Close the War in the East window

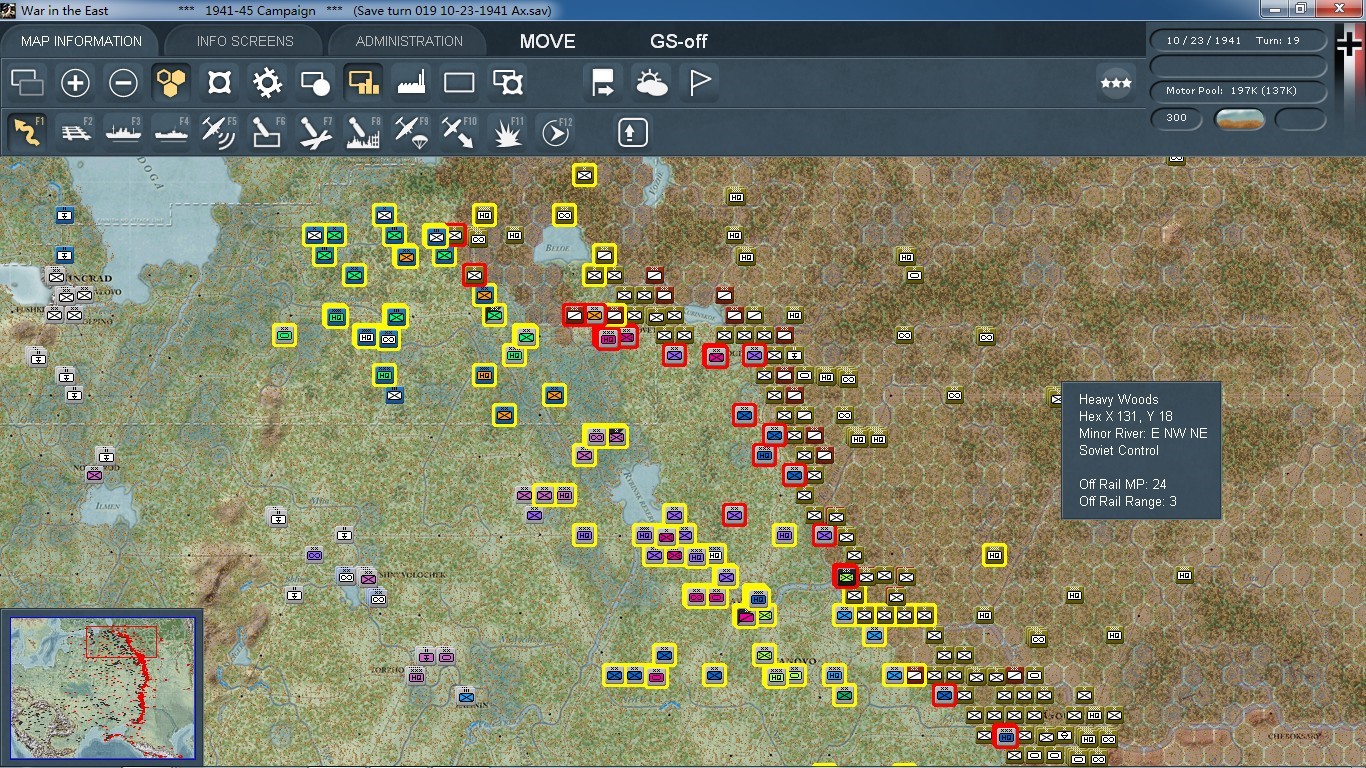coord(1338,9)
